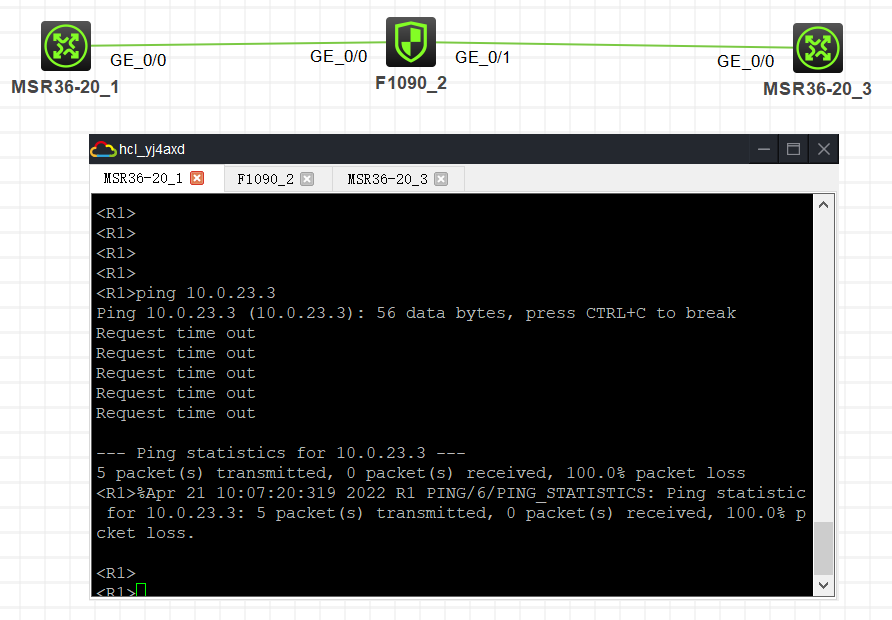Image resolution: width=892 pixels, height=620 pixels.
Task: Select the F1090_2 firewall icon
Action: click(411, 42)
